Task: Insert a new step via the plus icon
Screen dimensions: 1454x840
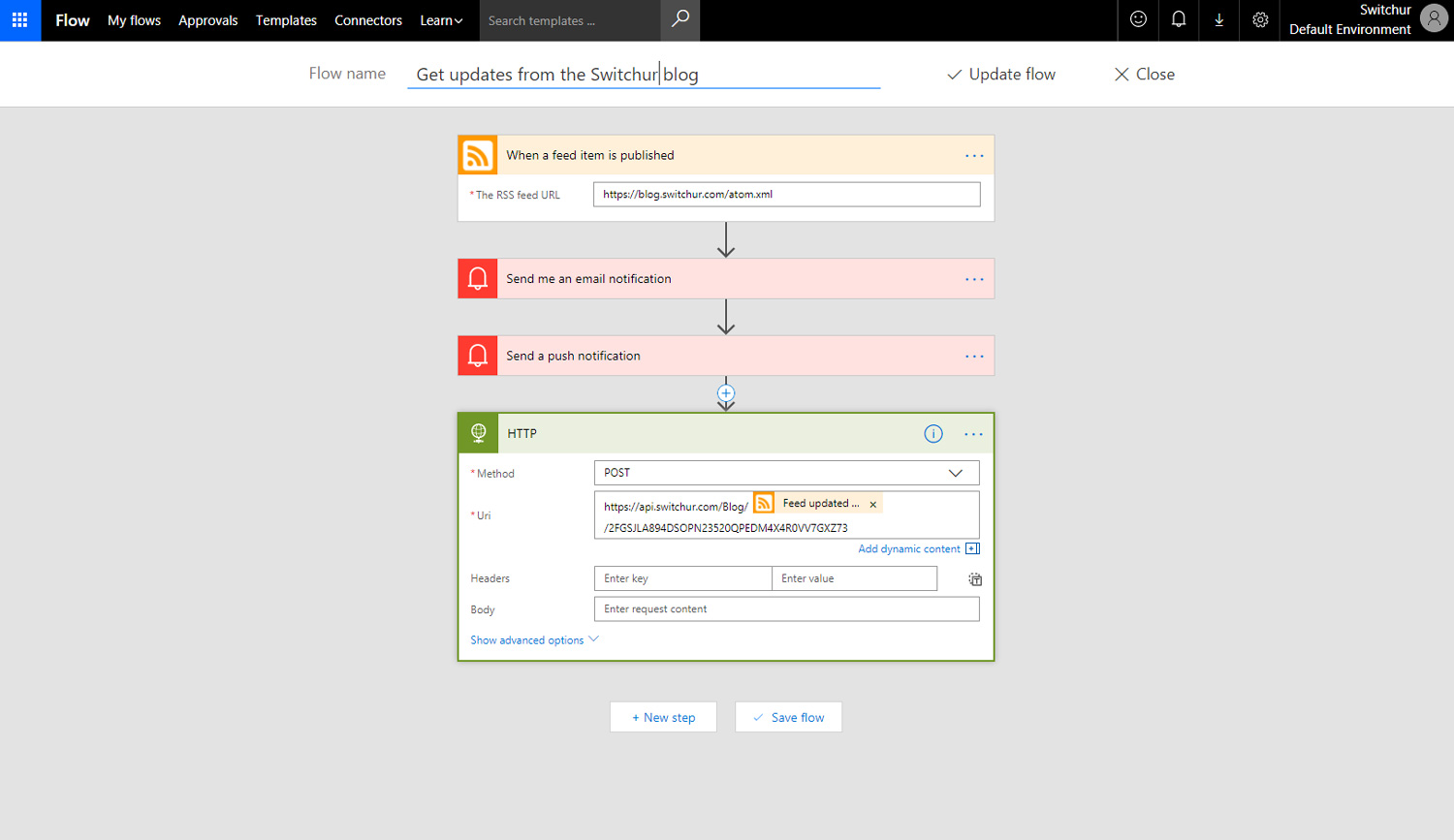Action: coord(726,392)
